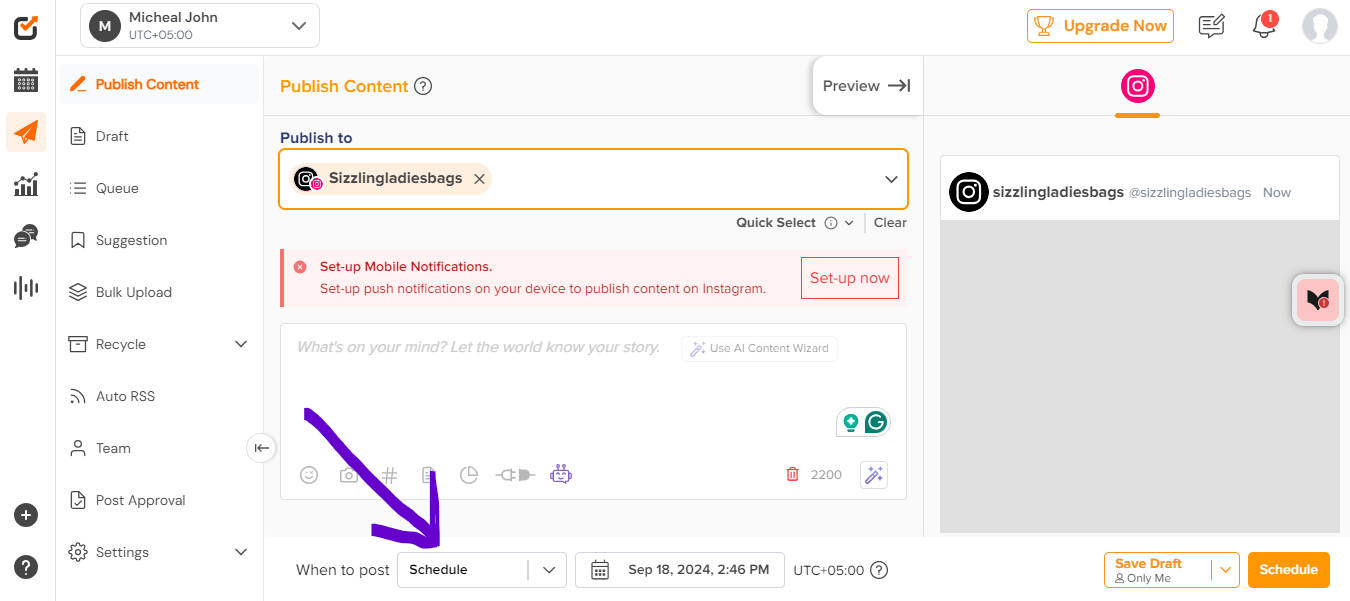Click the Set-up now button
1350x601 pixels.
pyautogui.click(x=849, y=278)
